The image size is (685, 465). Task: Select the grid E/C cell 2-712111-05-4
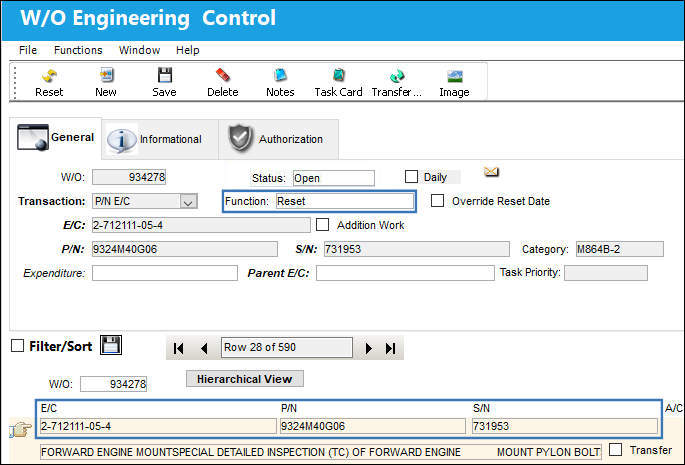pyautogui.click(x=158, y=426)
